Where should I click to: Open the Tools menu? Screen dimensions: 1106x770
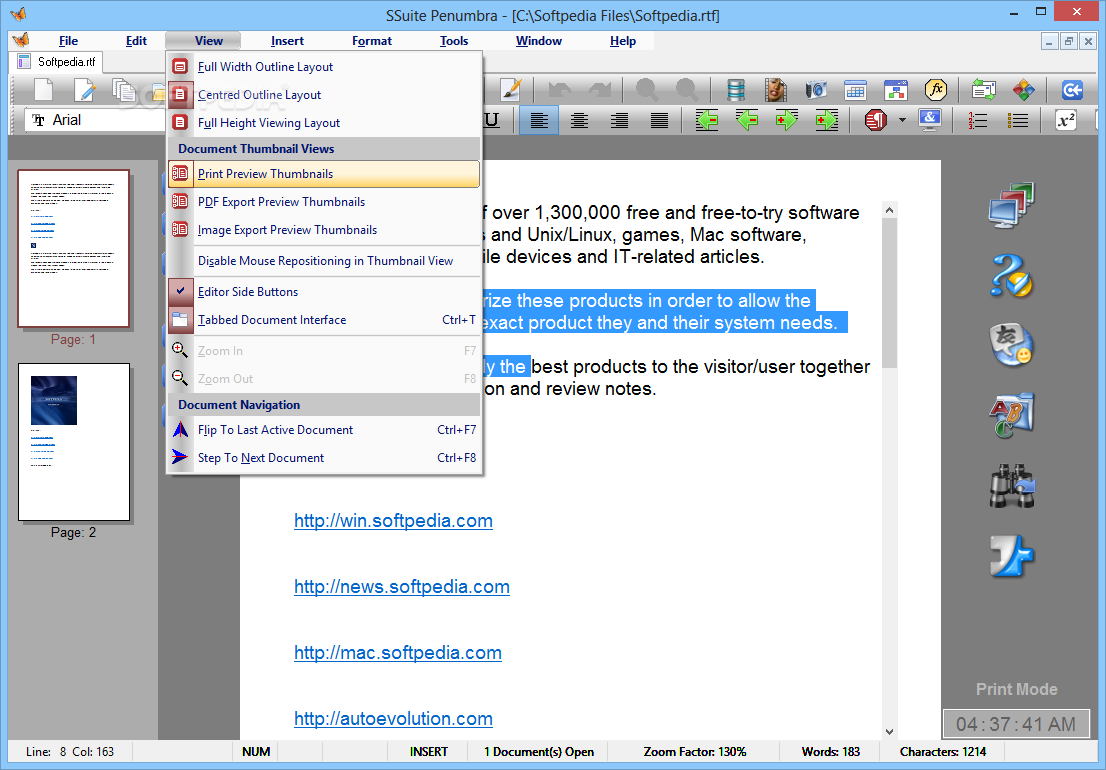454,41
